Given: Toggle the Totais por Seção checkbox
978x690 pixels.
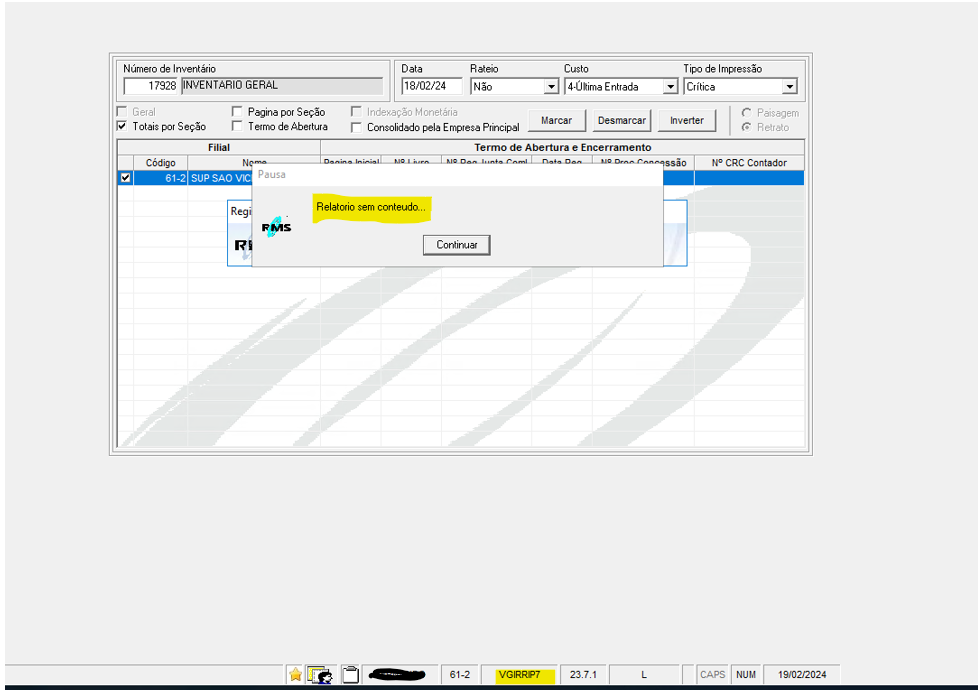Looking at the screenshot, I should tap(122, 127).
